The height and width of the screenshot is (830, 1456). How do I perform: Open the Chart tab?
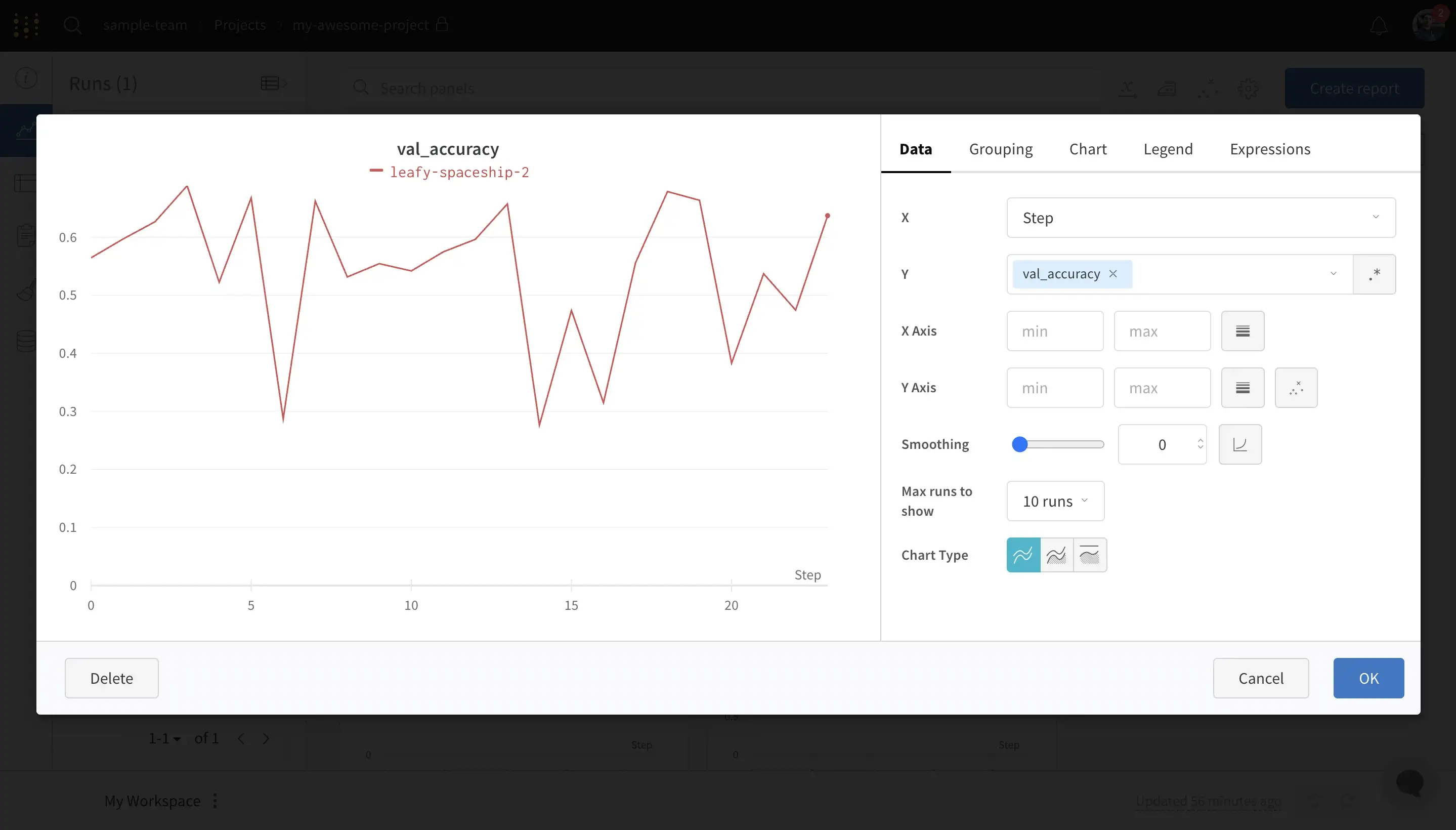coord(1088,149)
